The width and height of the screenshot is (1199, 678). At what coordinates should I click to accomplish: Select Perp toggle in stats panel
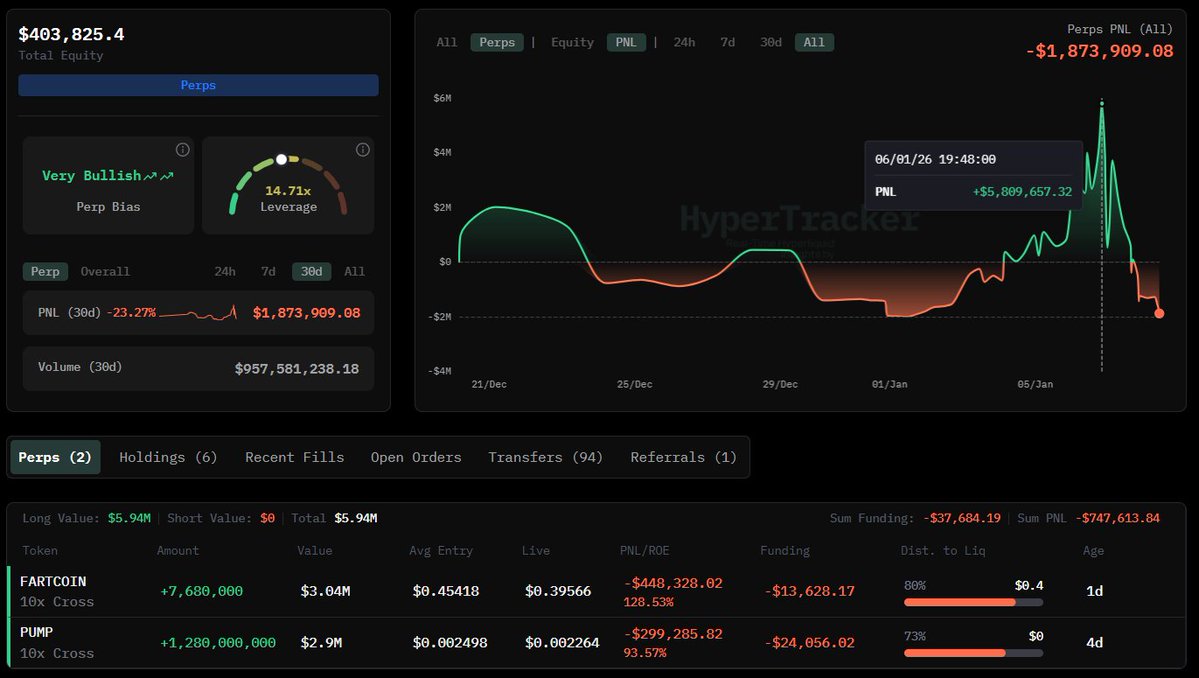[x=45, y=271]
